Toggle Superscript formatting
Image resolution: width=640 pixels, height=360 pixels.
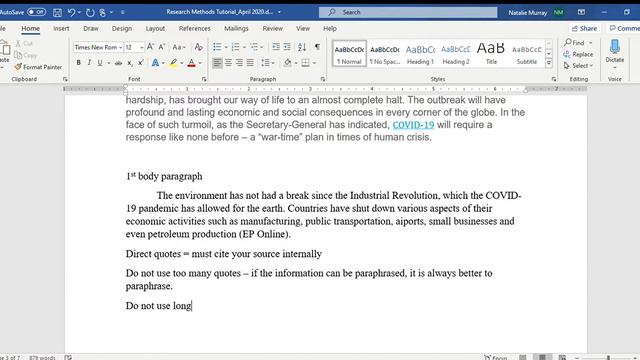click(x=140, y=63)
